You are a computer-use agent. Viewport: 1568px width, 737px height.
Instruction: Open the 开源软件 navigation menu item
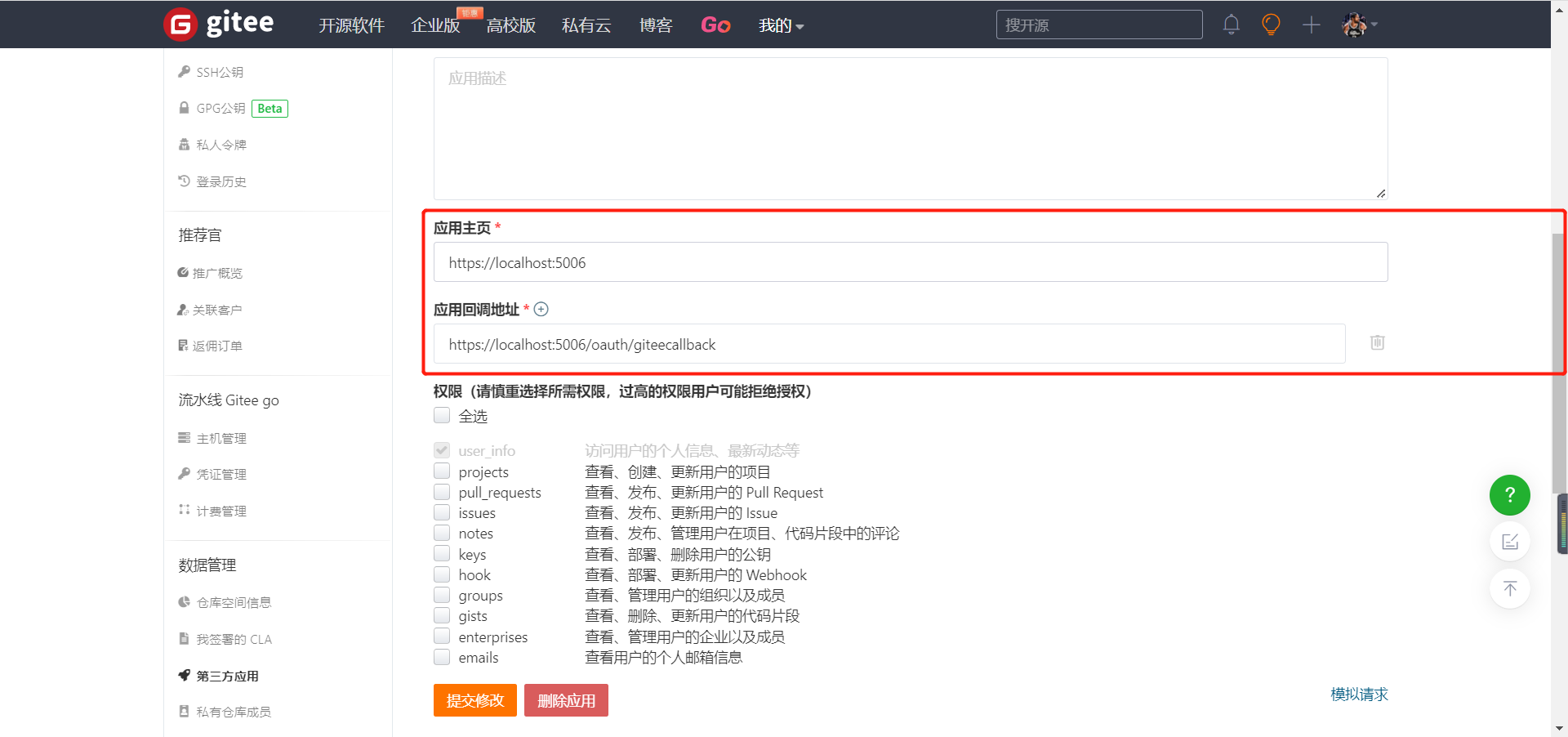[351, 26]
